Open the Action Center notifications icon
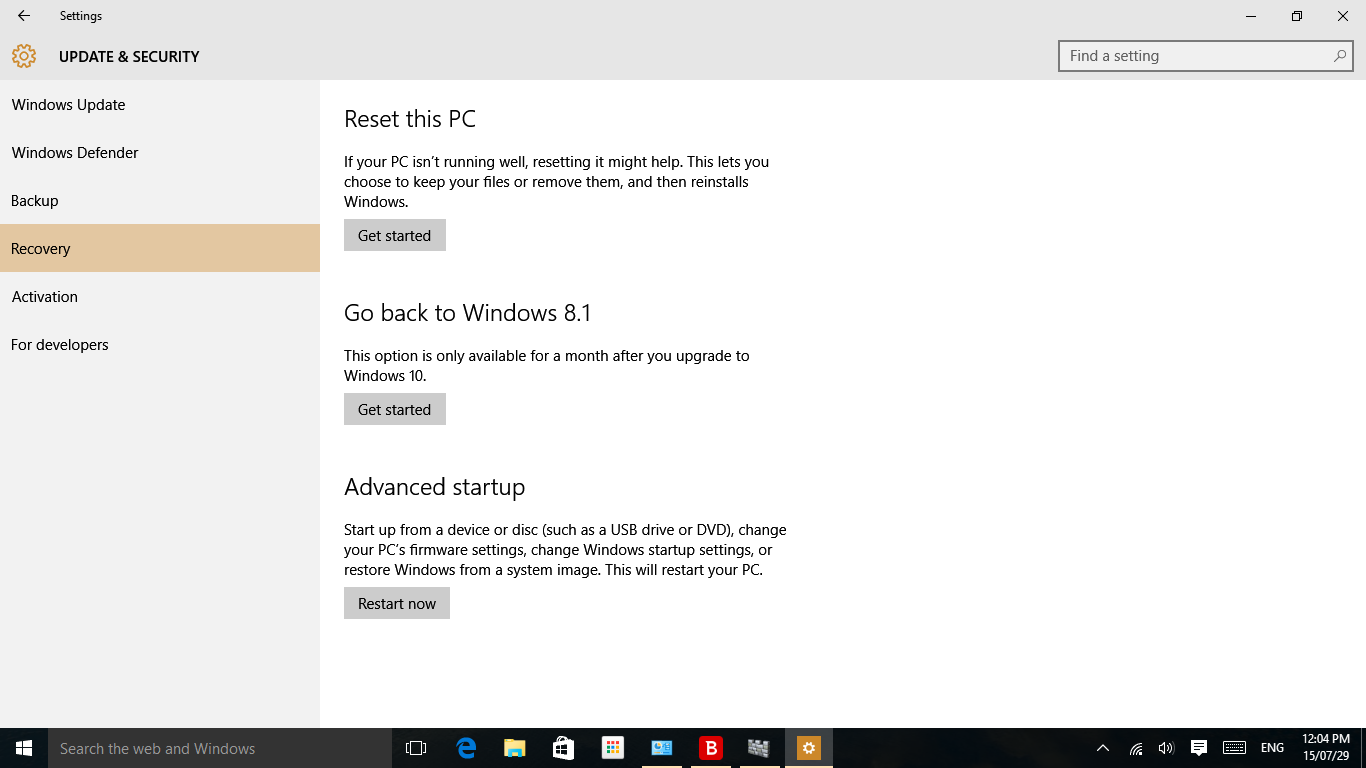This screenshot has height=768, width=1366. pos(1199,748)
